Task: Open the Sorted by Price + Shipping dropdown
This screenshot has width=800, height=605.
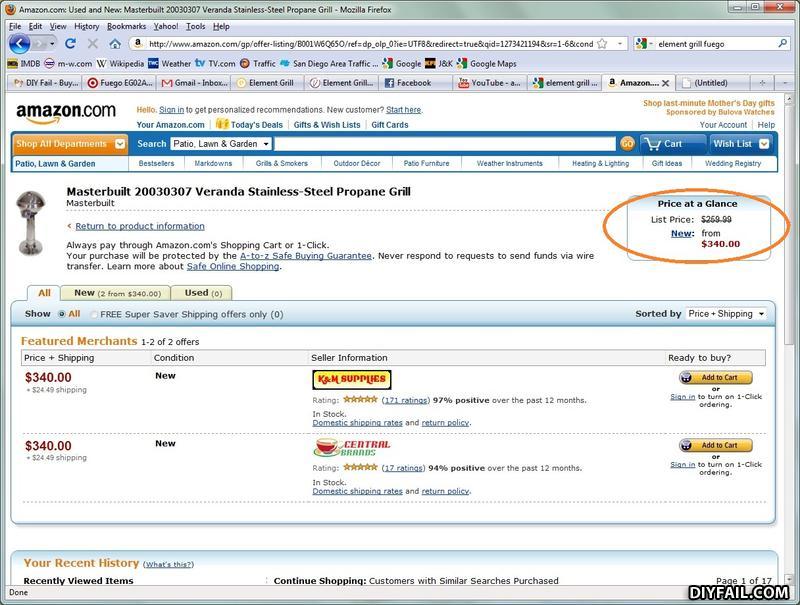Action: point(726,314)
